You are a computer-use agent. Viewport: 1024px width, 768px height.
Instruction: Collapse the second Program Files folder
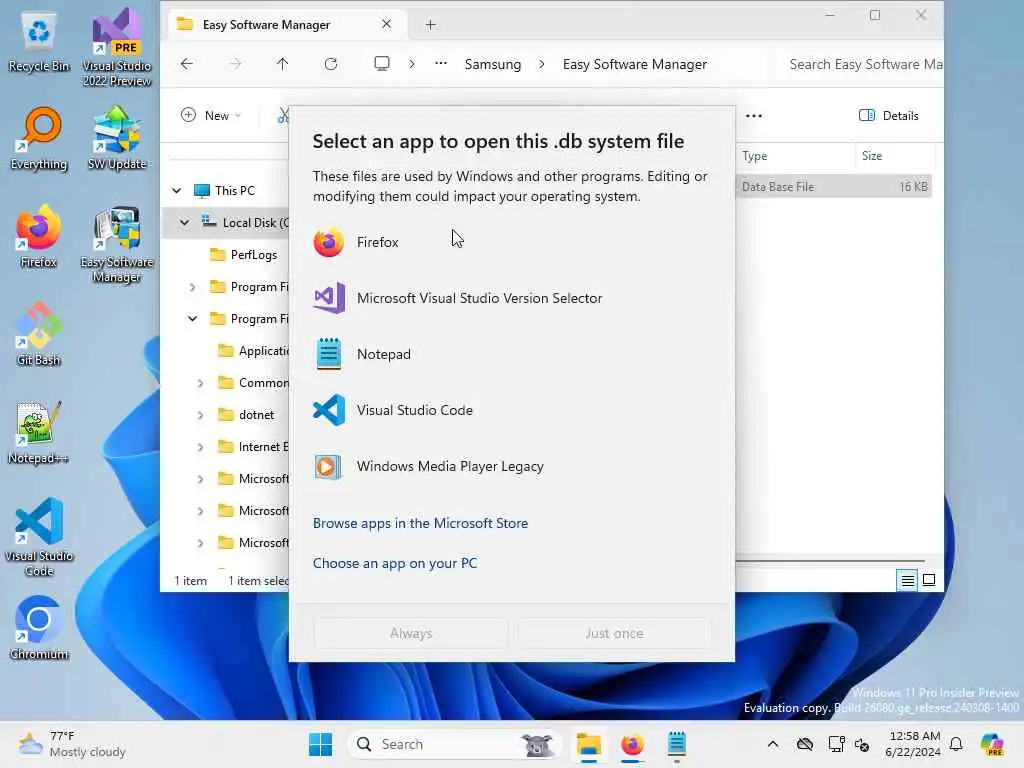(192, 319)
